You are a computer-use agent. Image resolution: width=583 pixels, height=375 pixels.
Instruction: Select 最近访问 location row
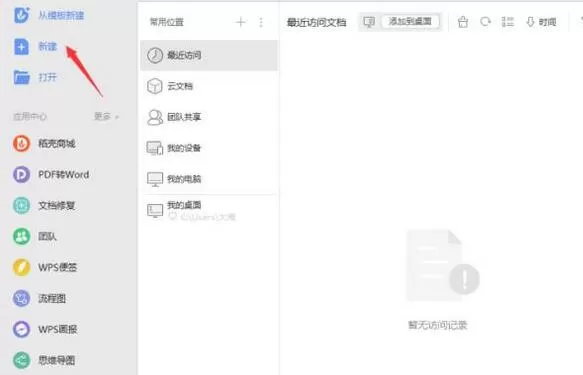(209, 55)
